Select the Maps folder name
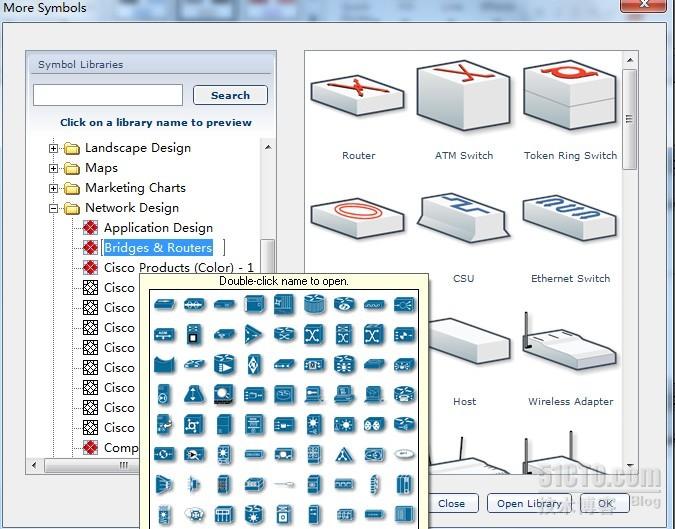Screen dimensions: 675x529 tap(101, 168)
